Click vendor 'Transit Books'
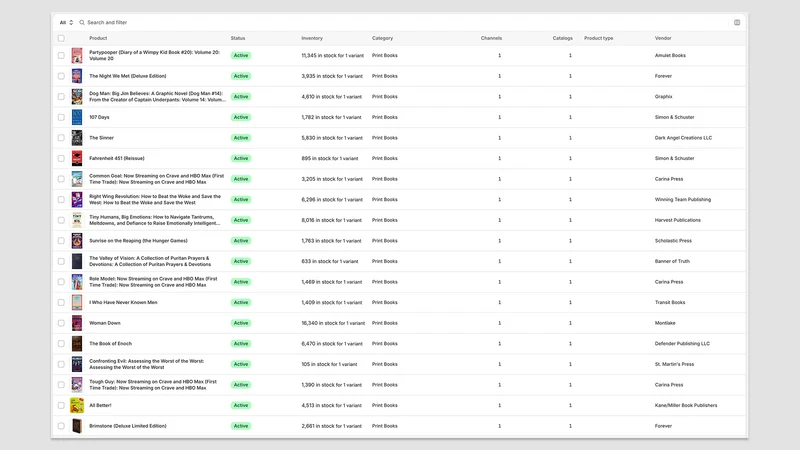This screenshot has height=450, width=800. (x=670, y=303)
